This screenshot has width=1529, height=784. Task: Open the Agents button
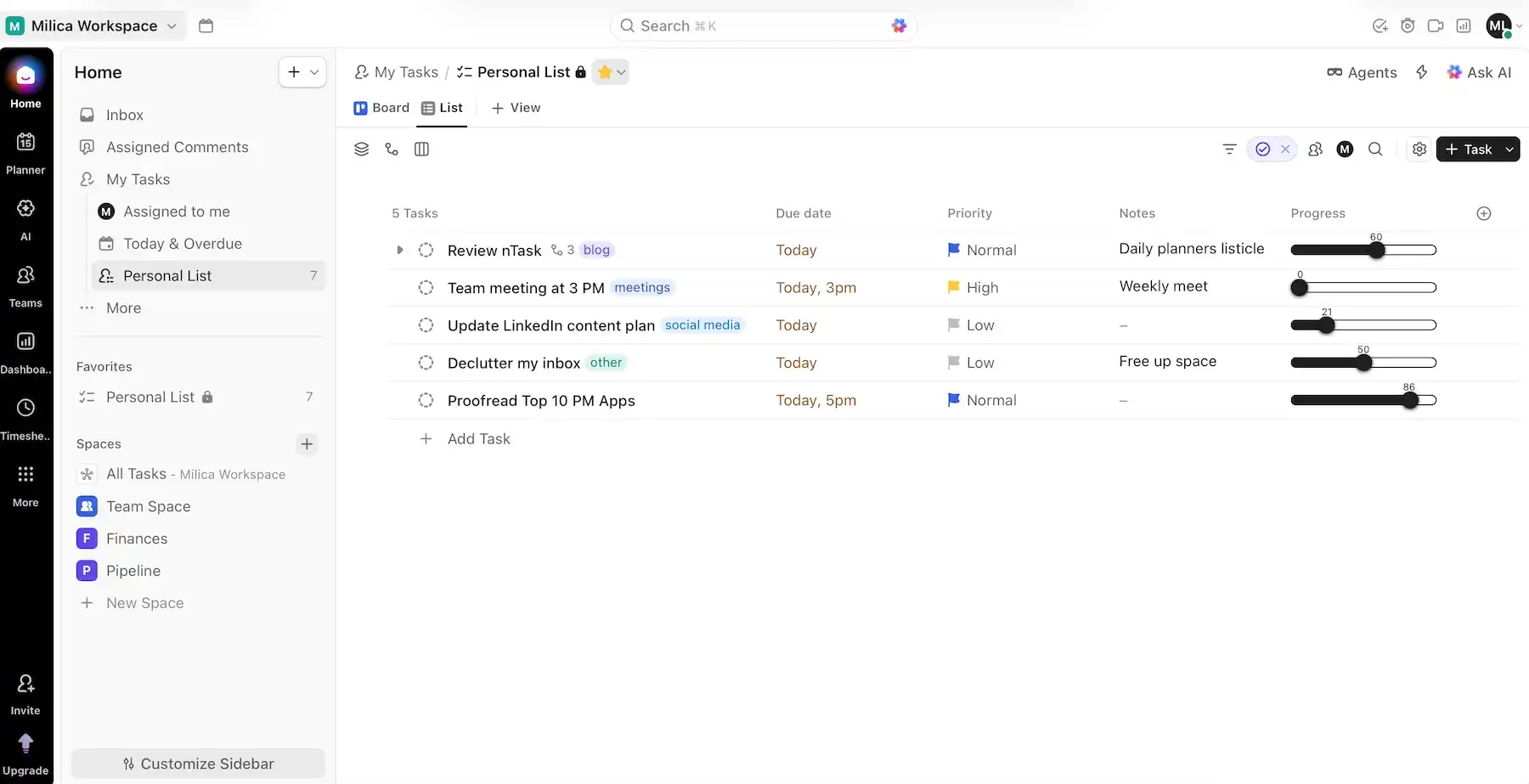click(x=1362, y=72)
